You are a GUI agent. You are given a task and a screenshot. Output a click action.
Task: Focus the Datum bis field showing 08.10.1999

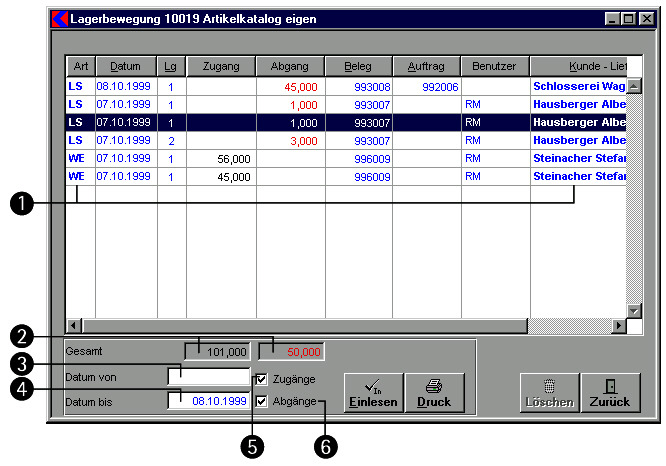coord(209,401)
